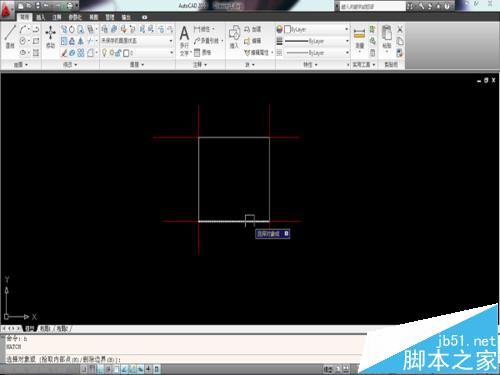Click the Edit block (编辑) tool
The height and width of the screenshot is (375, 500).
click(253, 41)
